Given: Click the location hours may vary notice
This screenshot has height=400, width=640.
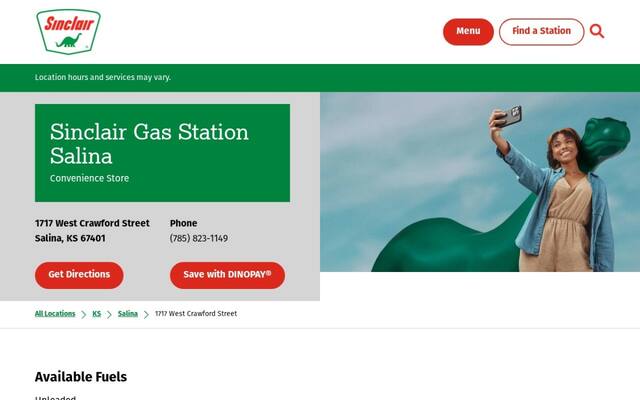Looking at the screenshot, I should [x=103, y=77].
